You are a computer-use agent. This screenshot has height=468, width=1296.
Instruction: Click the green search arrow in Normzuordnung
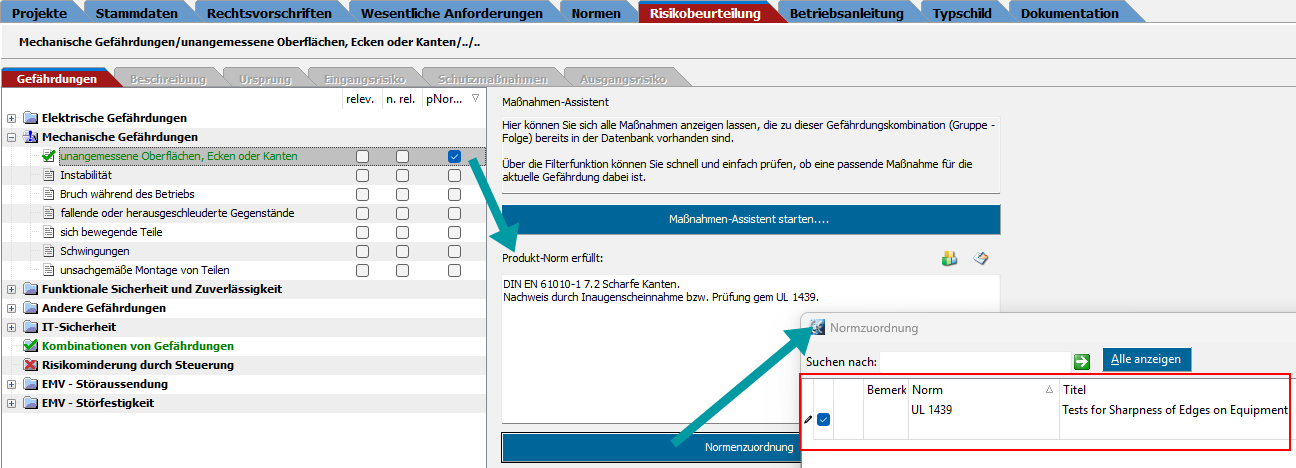(1082, 361)
